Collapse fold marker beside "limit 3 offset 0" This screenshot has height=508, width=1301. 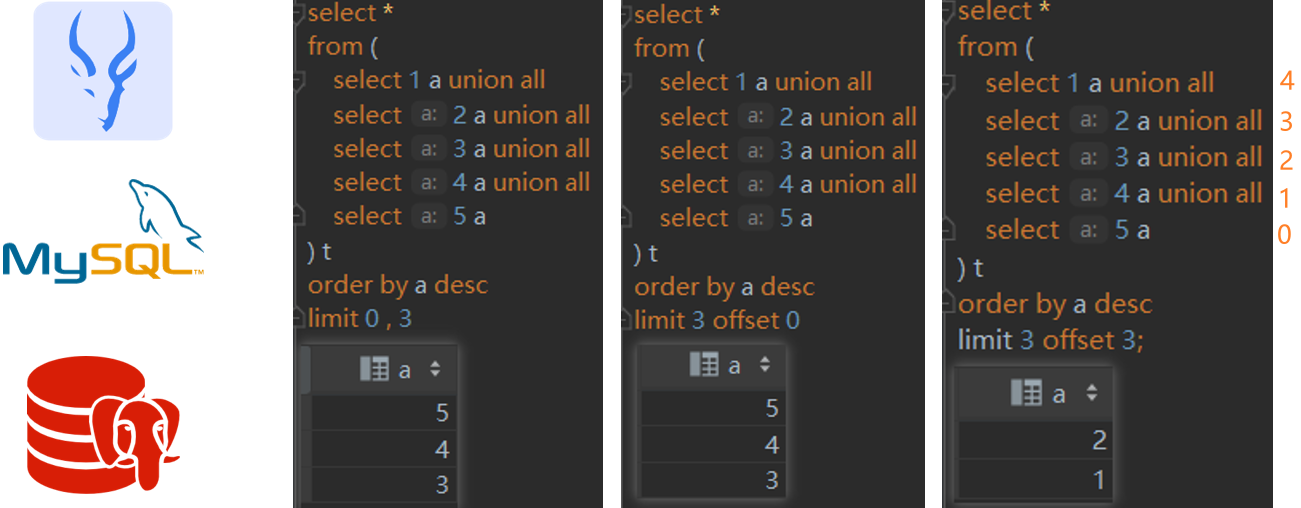[626, 320]
